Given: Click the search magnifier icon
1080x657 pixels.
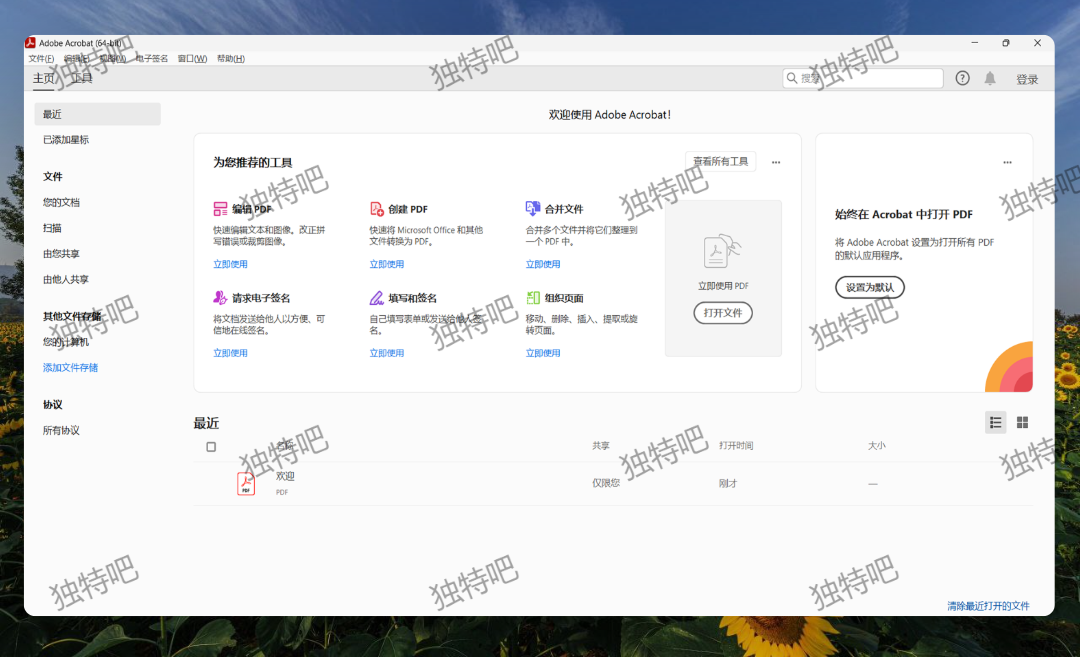Looking at the screenshot, I should click(x=792, y=79).
